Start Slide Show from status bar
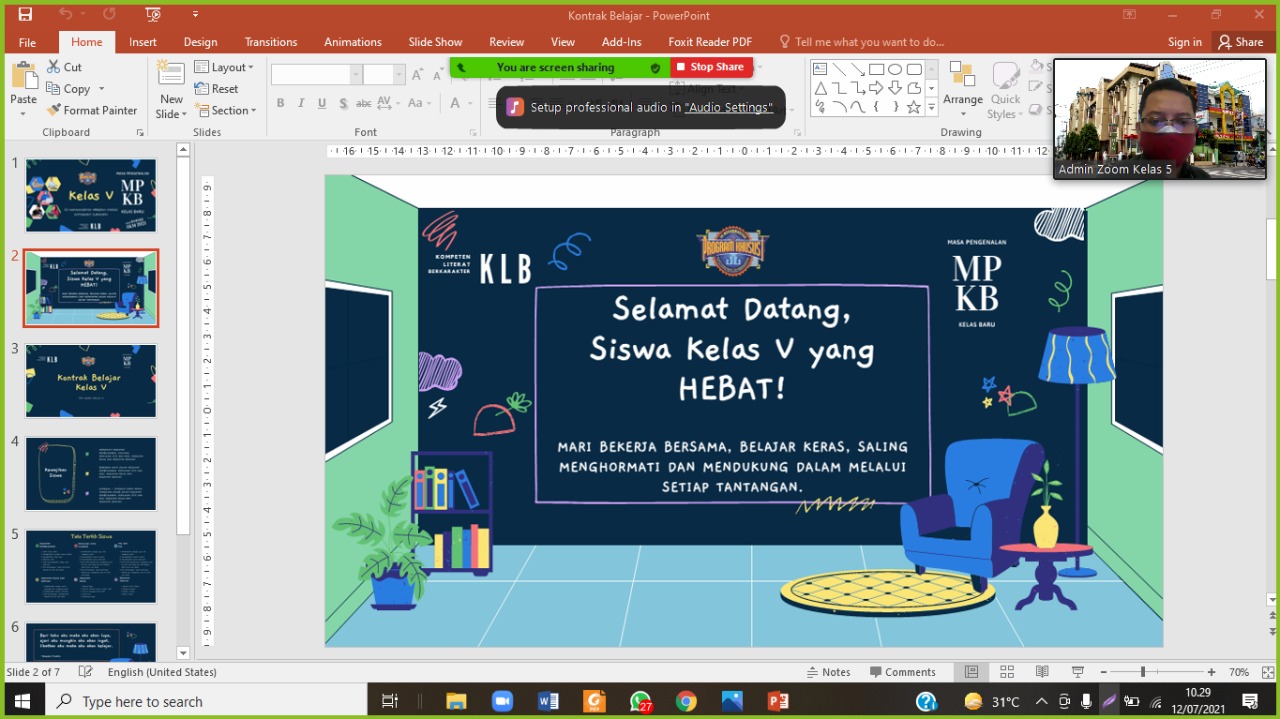This screenshot has height=719, width=1280. (1078, 672)
